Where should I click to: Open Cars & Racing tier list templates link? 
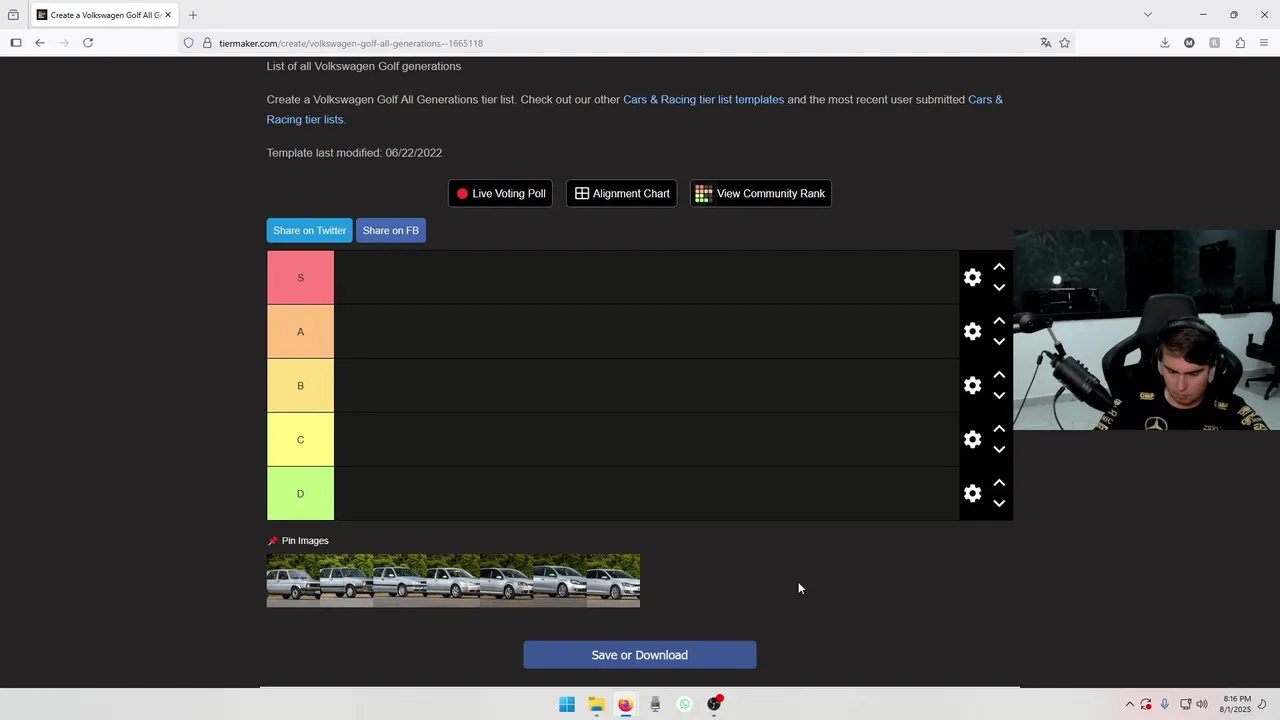[x=703, y=99]
